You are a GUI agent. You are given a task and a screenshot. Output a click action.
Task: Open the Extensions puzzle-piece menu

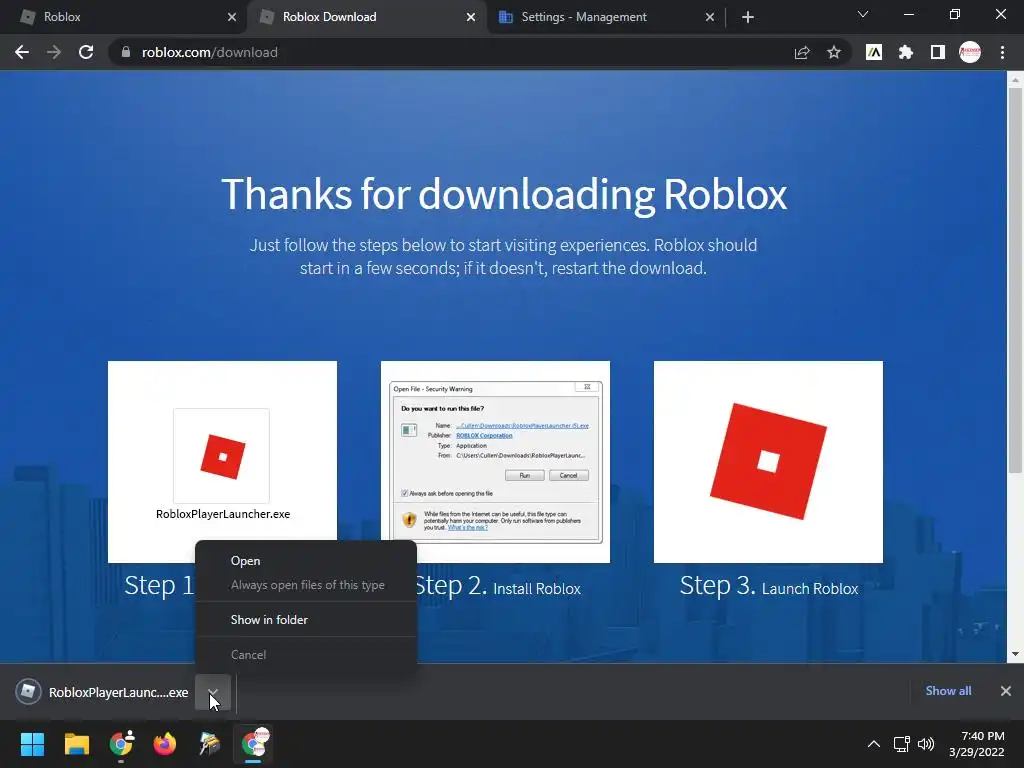906,52
